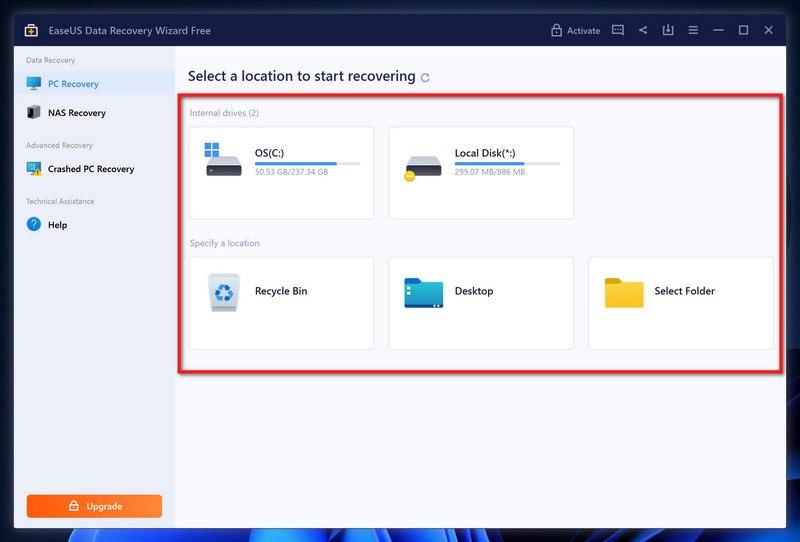Open the feedback chat icon
This screenshot has height=542, width=800.
(x=618, y=30)
